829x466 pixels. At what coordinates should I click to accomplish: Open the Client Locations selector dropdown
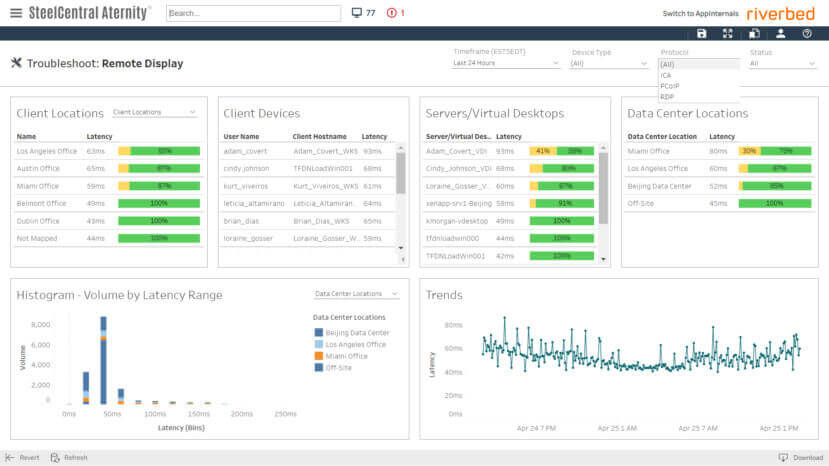(154, 112)
